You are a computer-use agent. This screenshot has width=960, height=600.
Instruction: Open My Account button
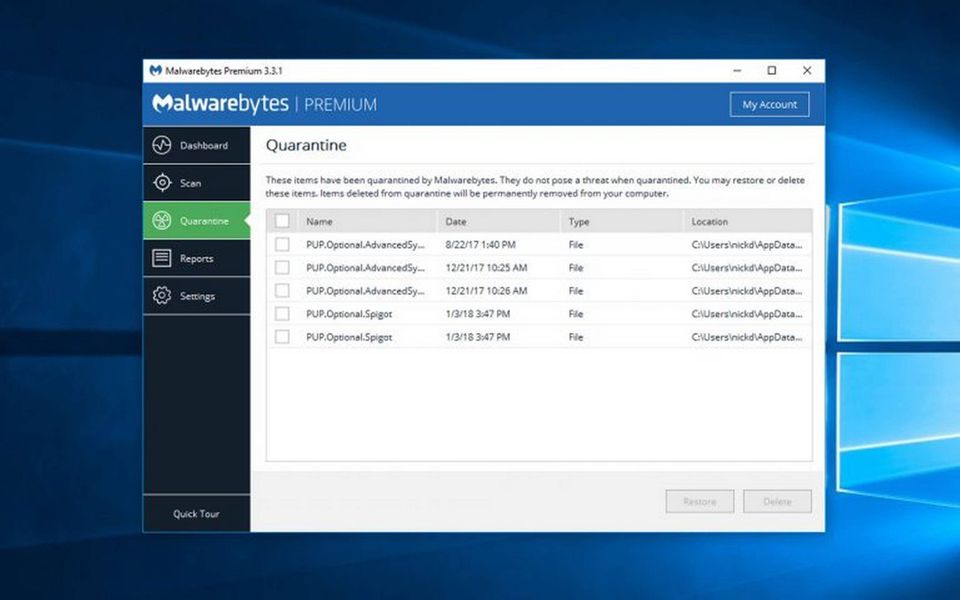pyautogui.click(x=769, y=104)
